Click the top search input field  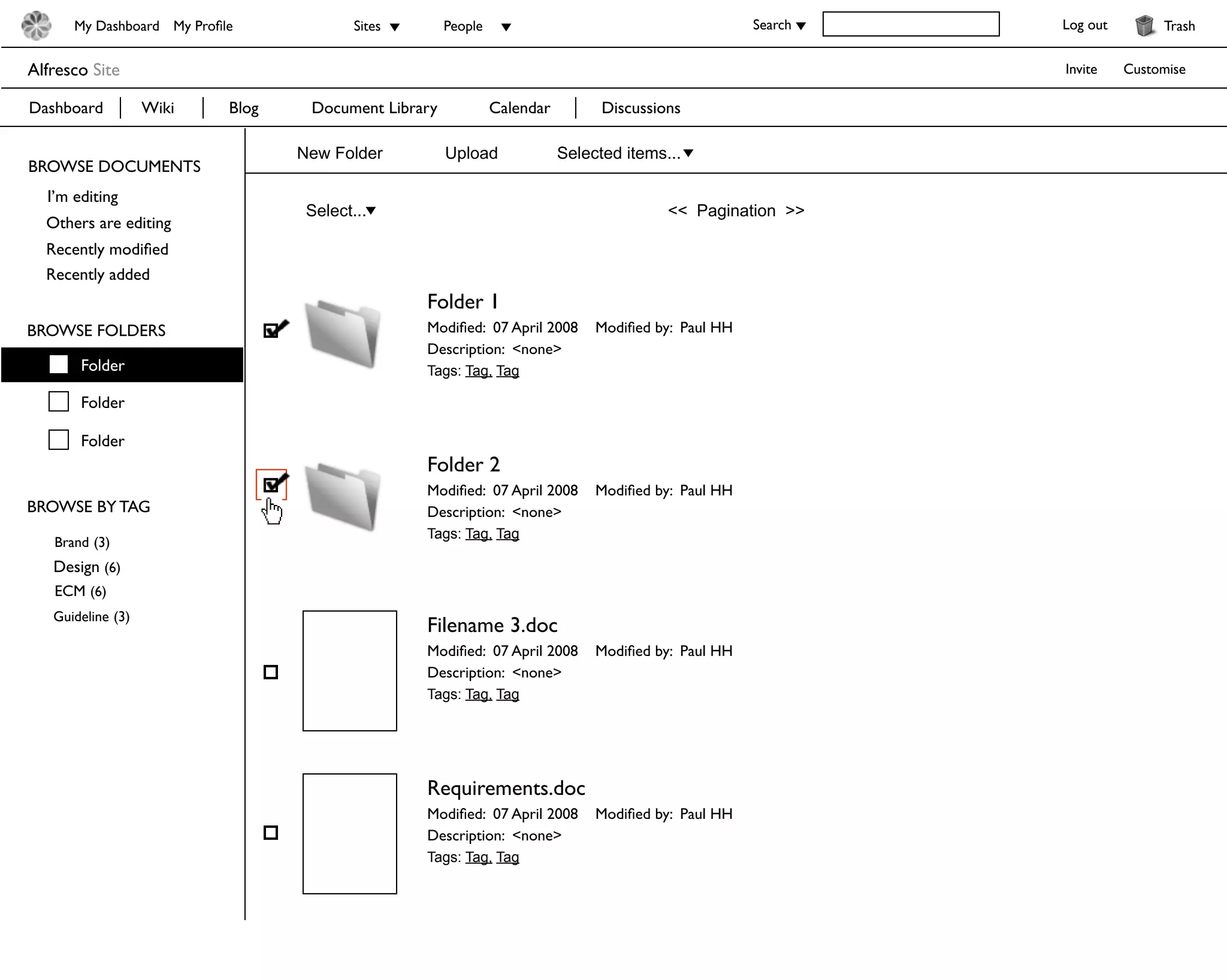(x=910, y=25)
